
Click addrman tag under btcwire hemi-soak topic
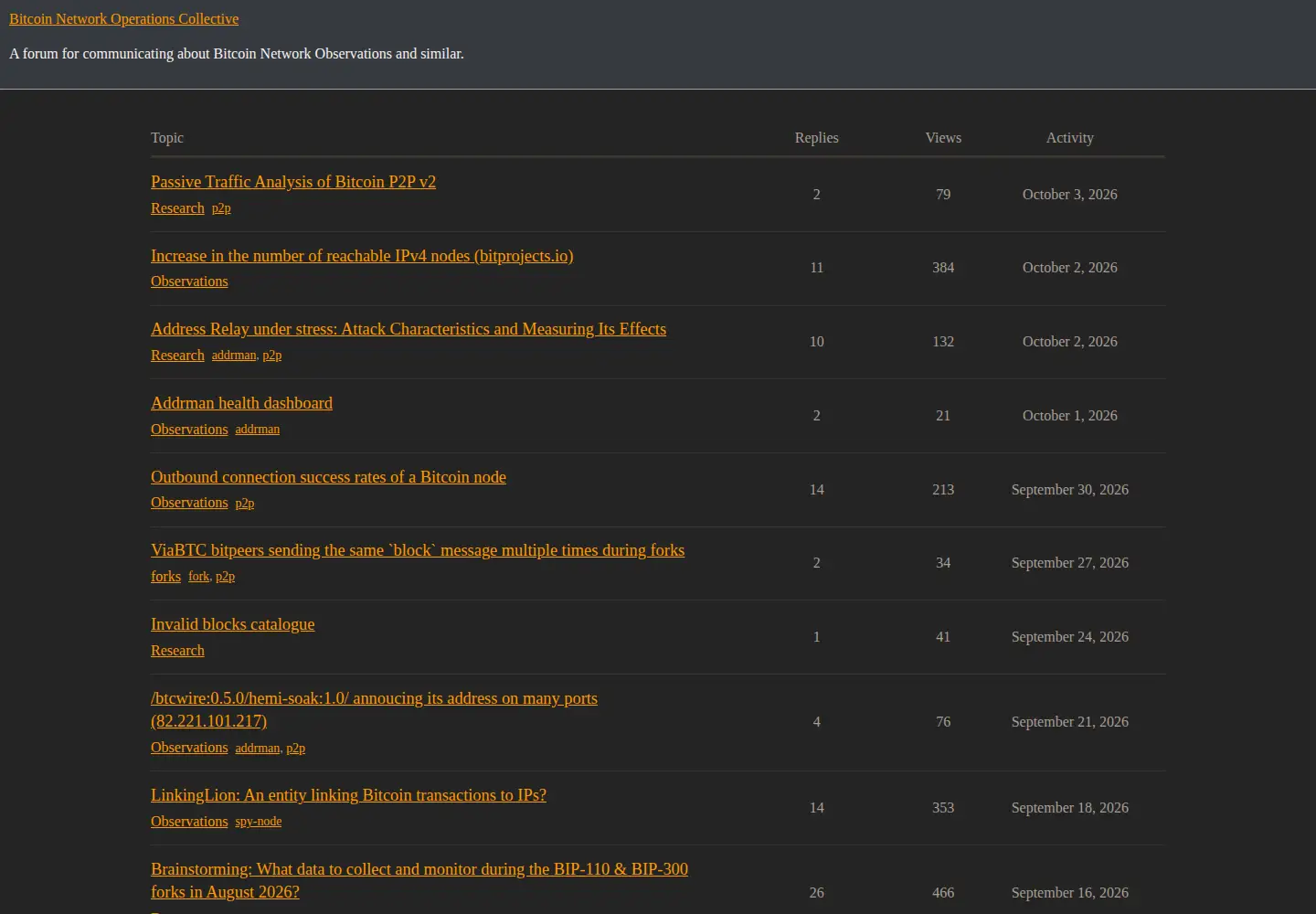pos(258,748)
